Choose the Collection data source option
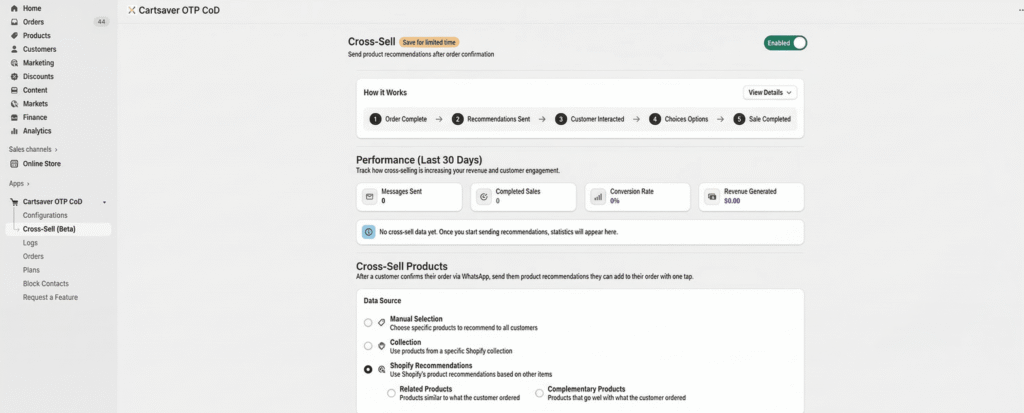Viewport: 1024px width, 413px height. 368,346
